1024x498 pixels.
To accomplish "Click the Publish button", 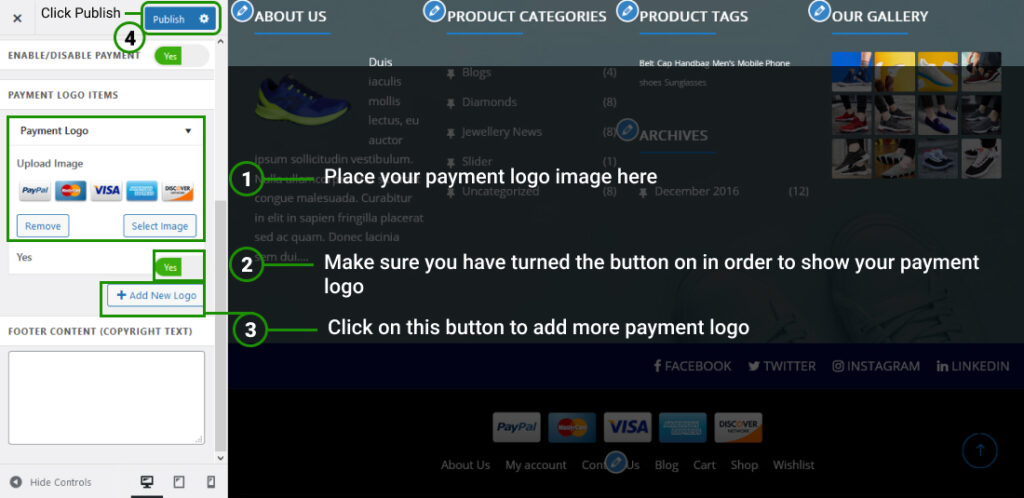I will pos(169,19).
